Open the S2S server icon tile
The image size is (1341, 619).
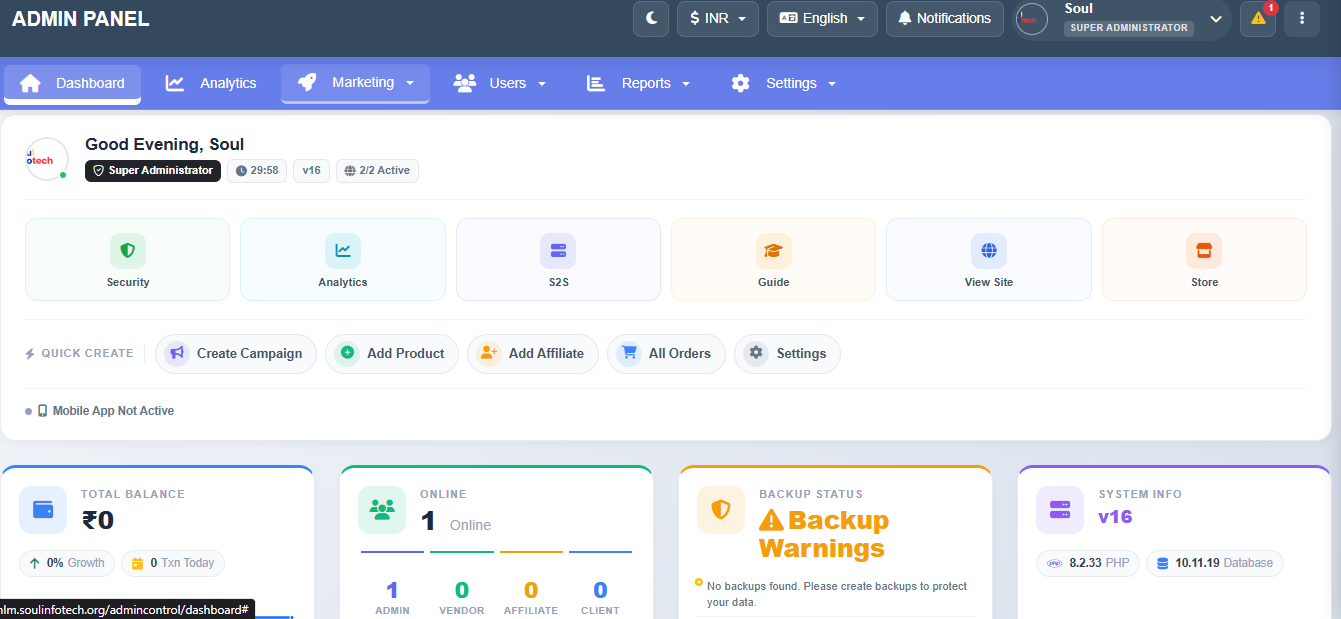558,259
